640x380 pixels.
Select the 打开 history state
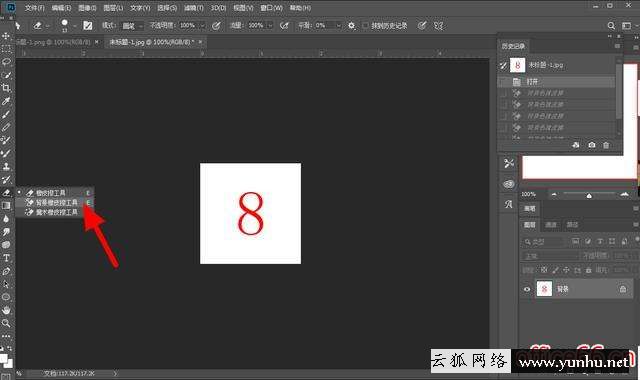(556, 82)
